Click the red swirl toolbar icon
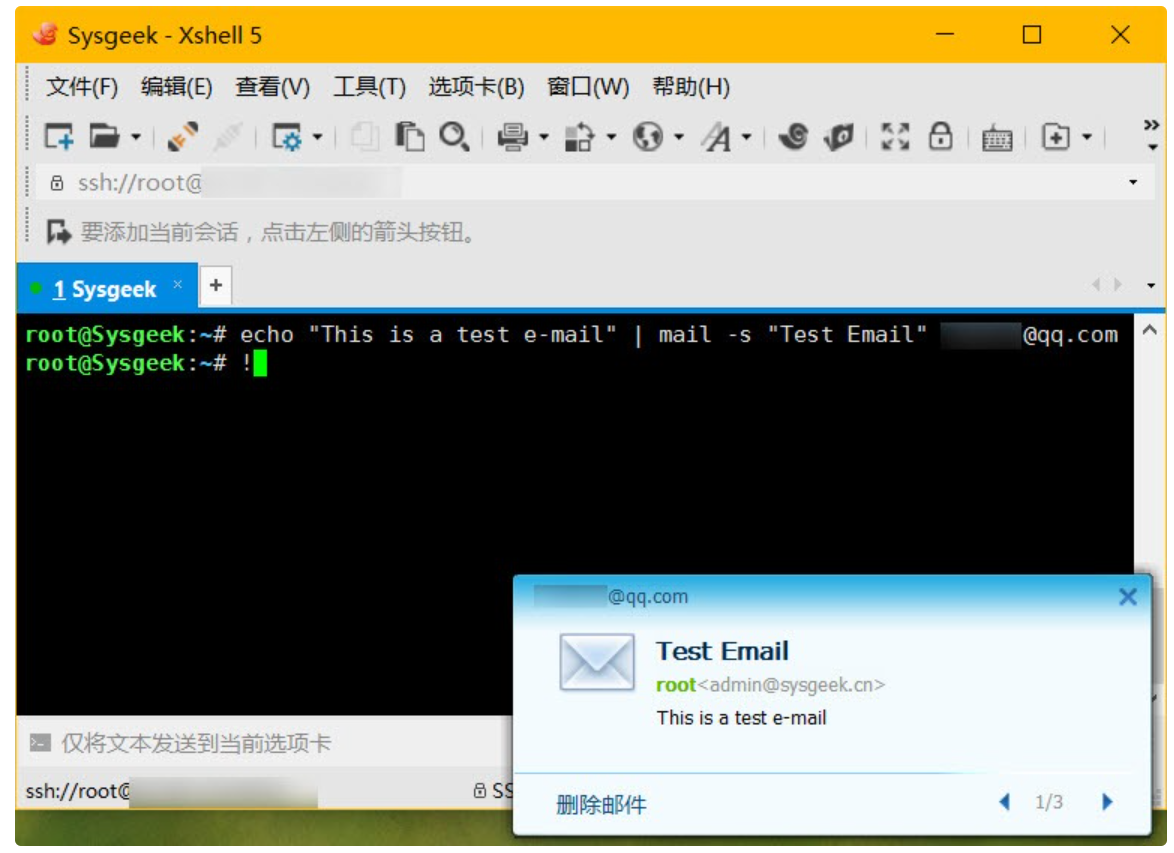This screenshot has width=1174, height=853. coord(793,136)
